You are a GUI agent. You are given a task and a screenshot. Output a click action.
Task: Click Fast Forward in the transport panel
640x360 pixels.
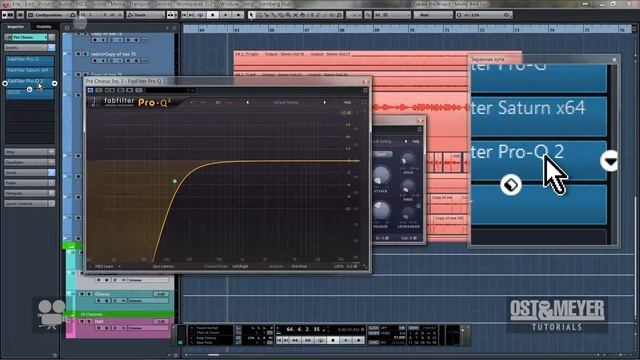pyautogui.click(x=308, y=340)
